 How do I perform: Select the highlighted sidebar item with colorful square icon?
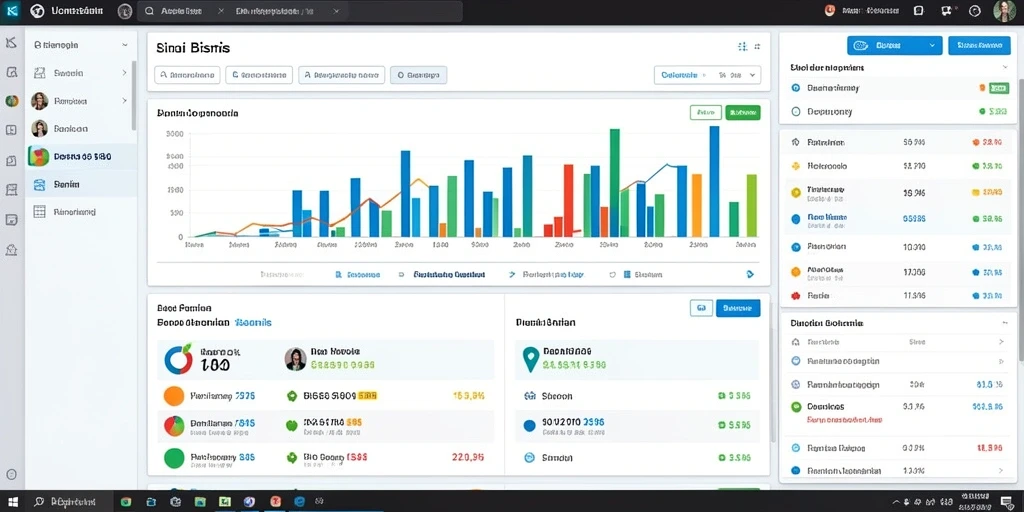81,157
